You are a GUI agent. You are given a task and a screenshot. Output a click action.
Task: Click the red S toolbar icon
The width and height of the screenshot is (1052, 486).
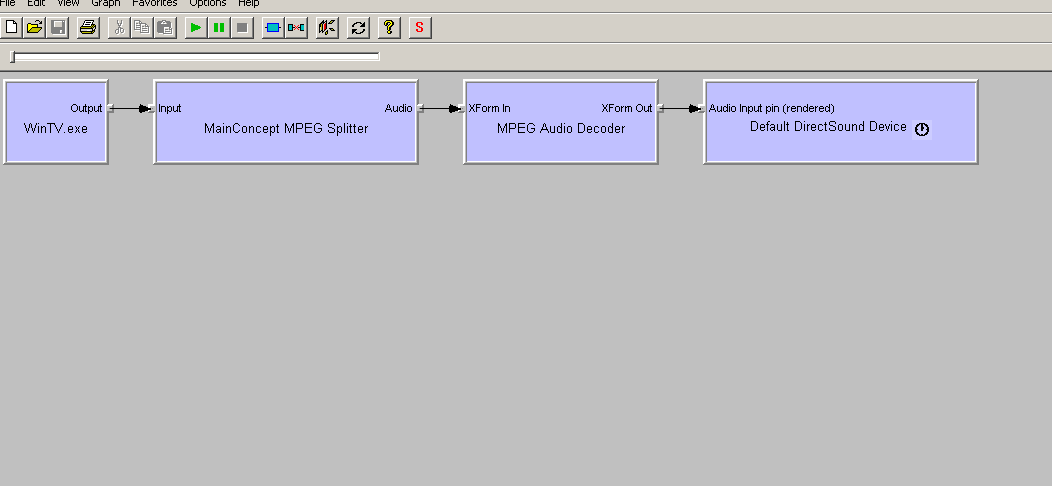pyautogui.click(x=420, y=28)
